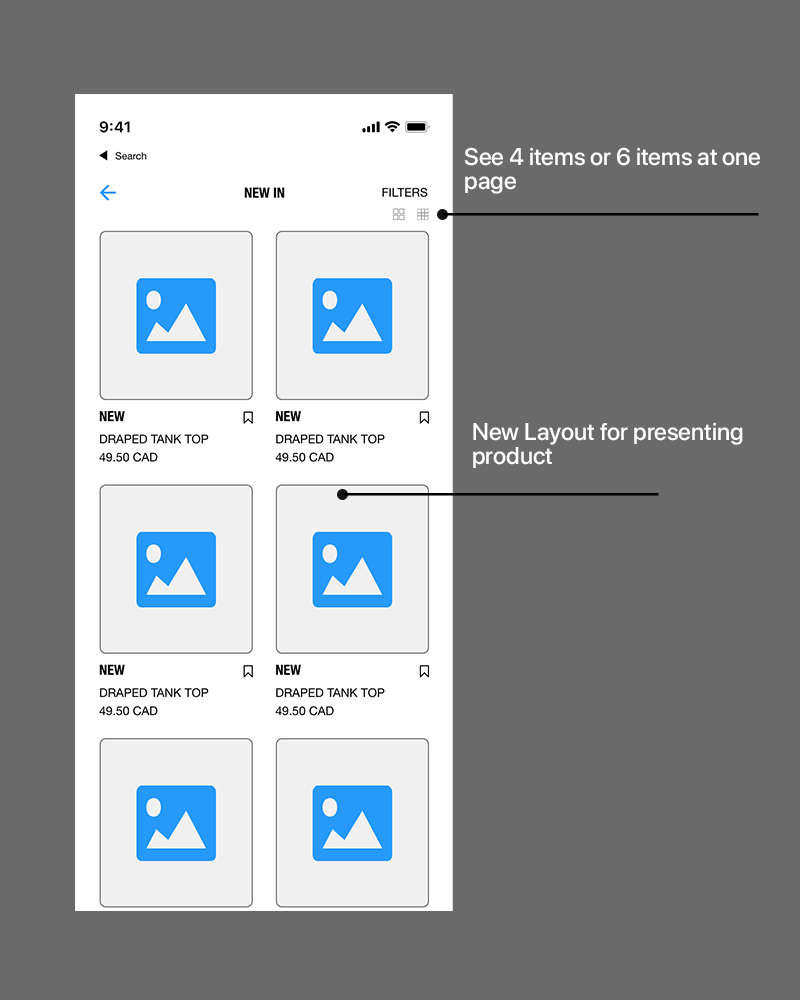Bookmark the top-left Draped Tank Top
The width and height of the screenshot is (800, 1000).
pos(248,418)
